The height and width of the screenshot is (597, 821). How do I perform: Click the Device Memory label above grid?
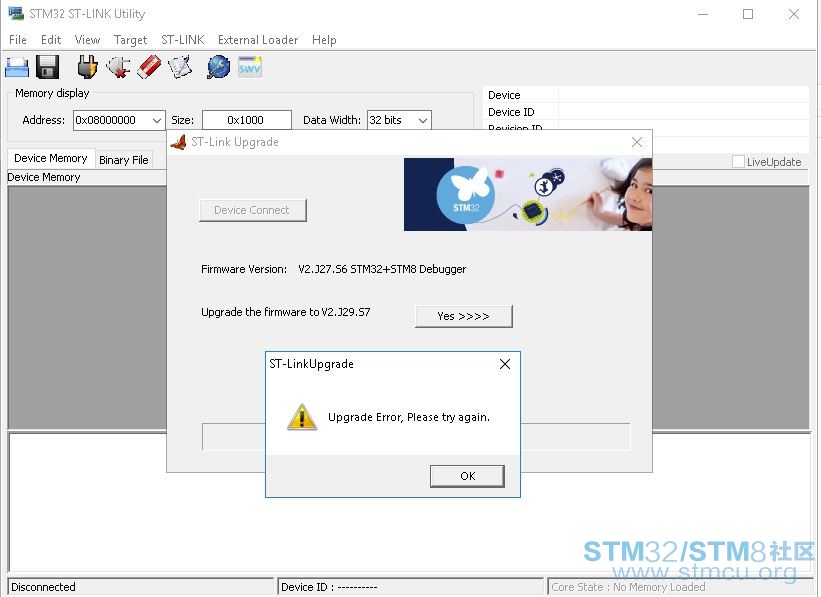tap(43, 178)
